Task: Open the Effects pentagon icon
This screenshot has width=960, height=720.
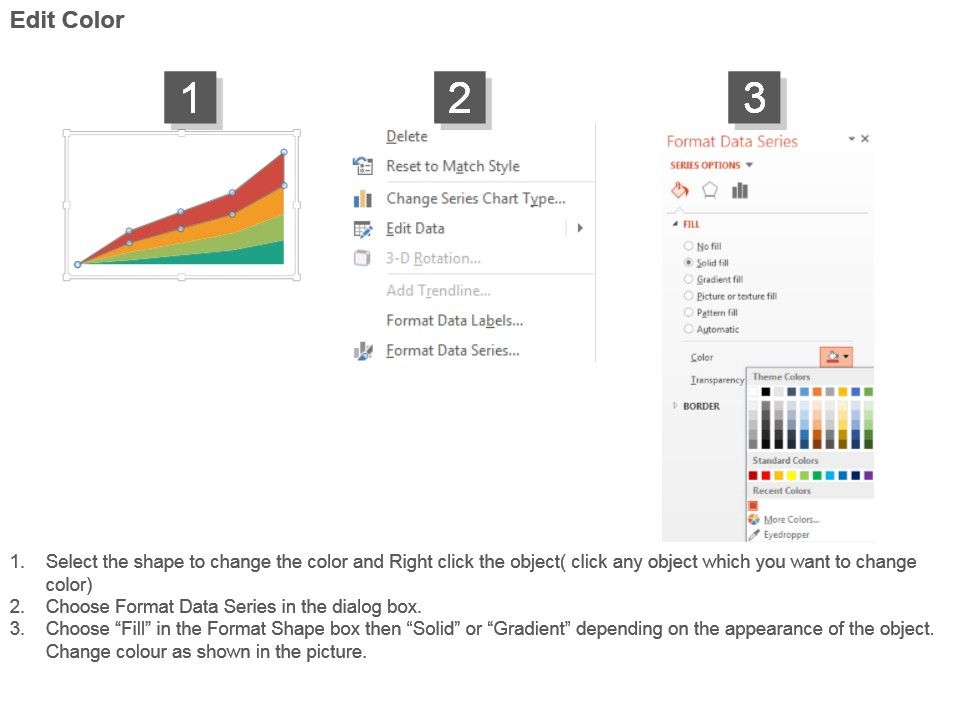Action: pyautogui.click(x=710, y=190)
